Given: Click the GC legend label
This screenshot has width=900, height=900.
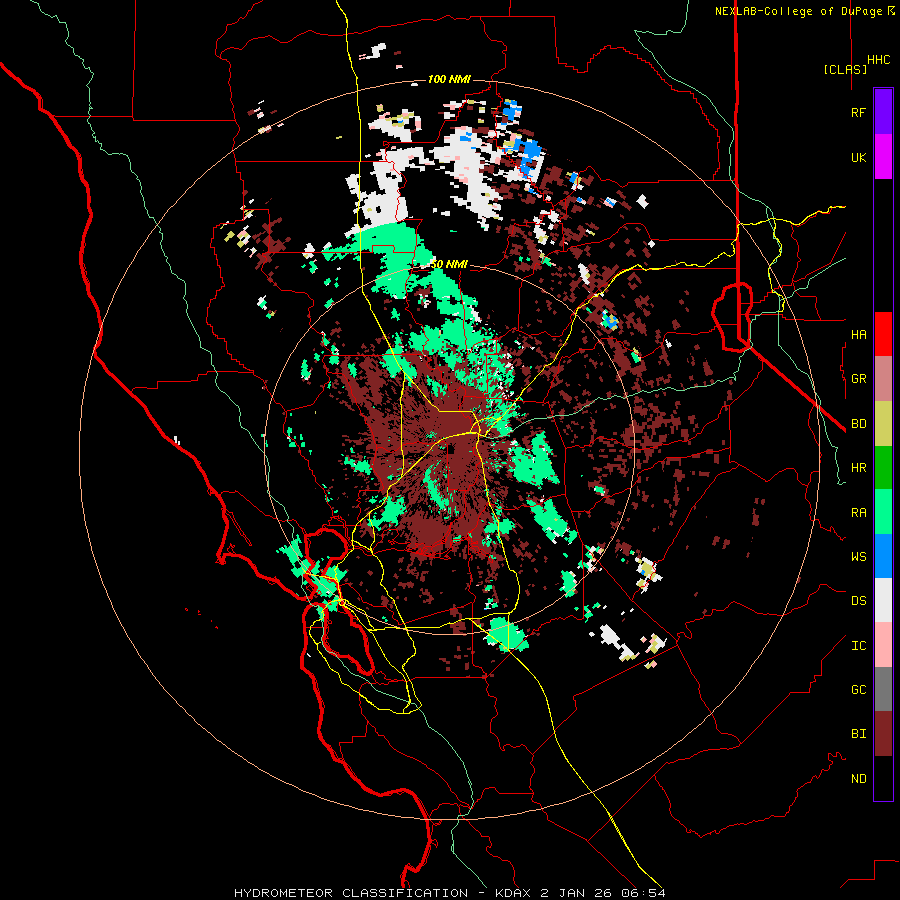Looking at the screenshot, I should [x=858, y=690].
